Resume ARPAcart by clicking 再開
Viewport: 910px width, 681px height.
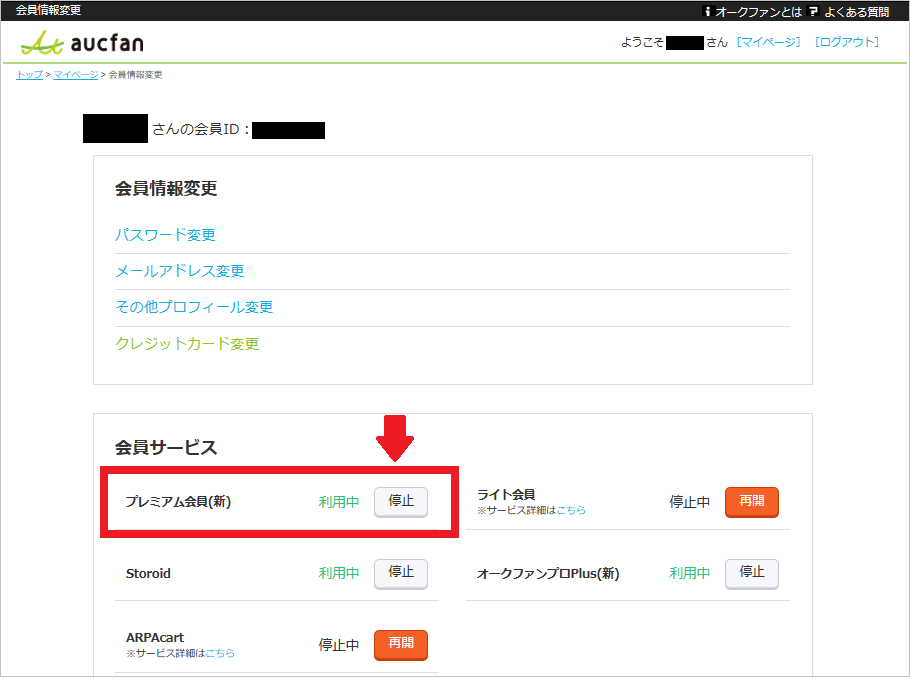click(400, 645)
